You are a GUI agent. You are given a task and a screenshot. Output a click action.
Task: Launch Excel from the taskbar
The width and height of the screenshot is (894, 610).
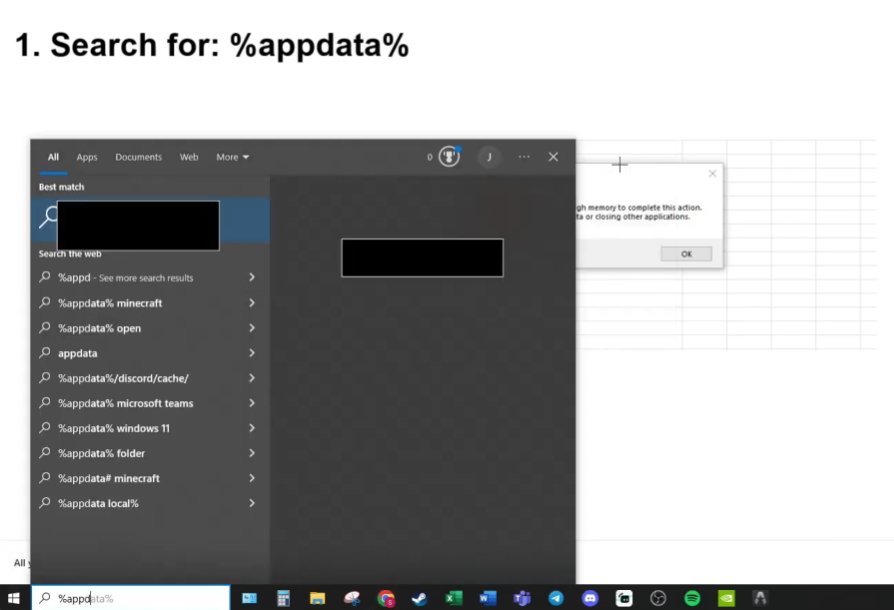click(x=451, y=598)
